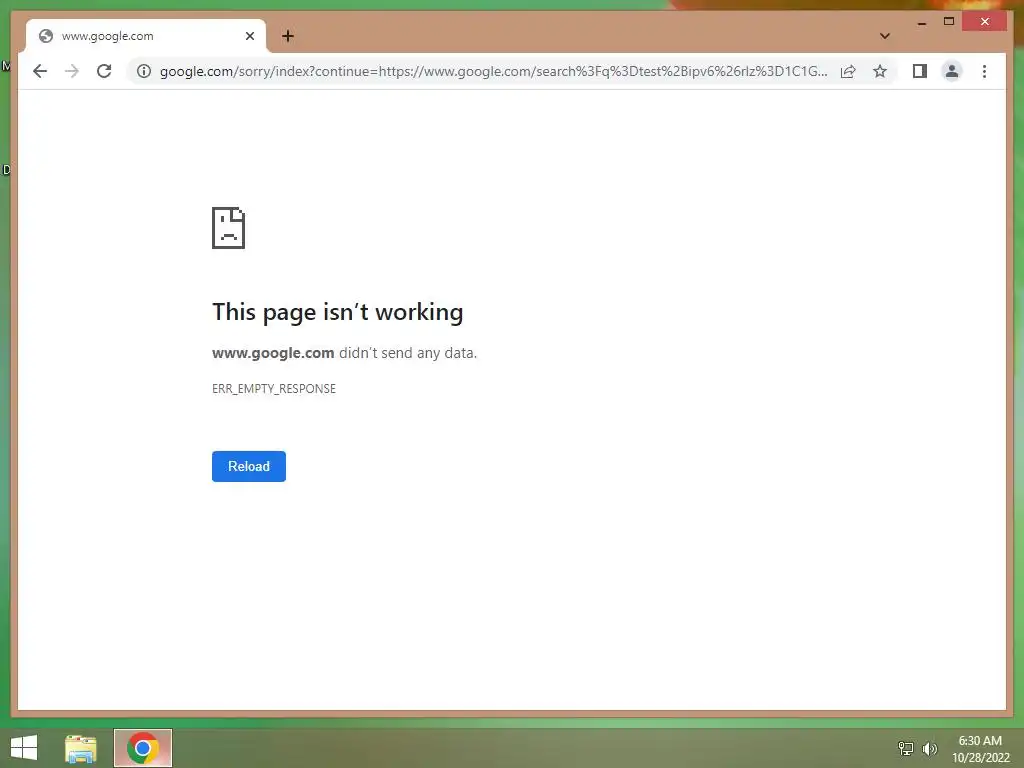Open the volume speaker tray icon

point(930,748)
